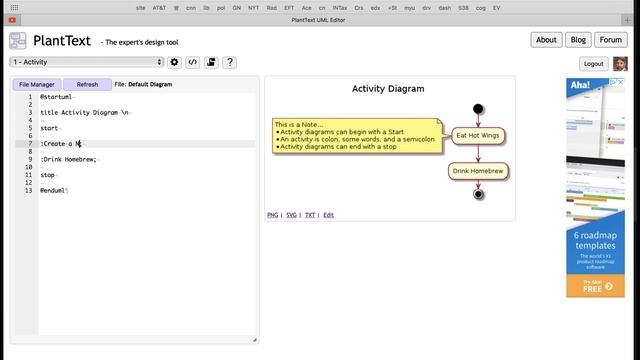Viewport: 640px width, 360px height.
Task: Click code line '@startuml'
Action: tap(56, 97)
